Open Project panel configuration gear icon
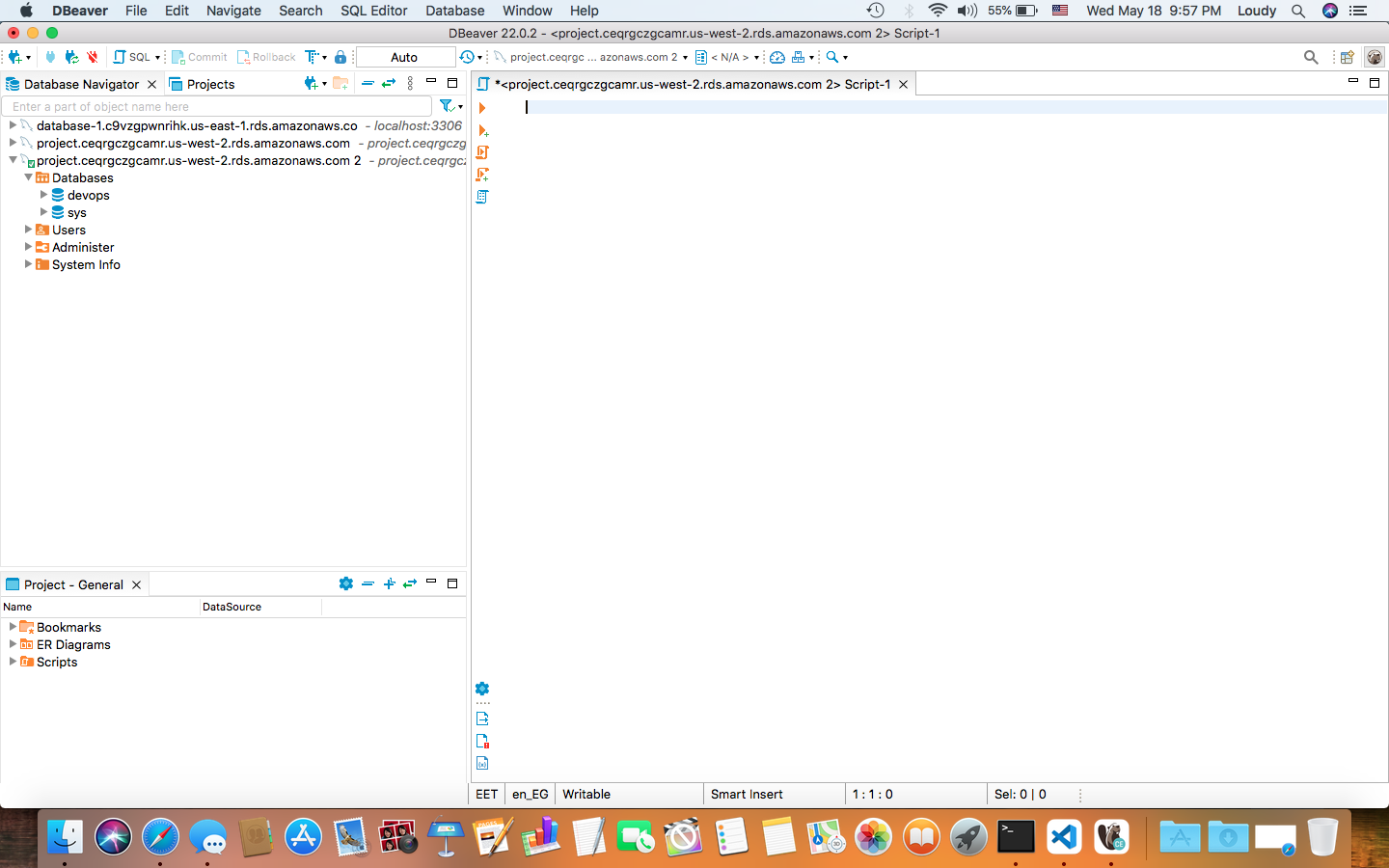 point(345,583)
